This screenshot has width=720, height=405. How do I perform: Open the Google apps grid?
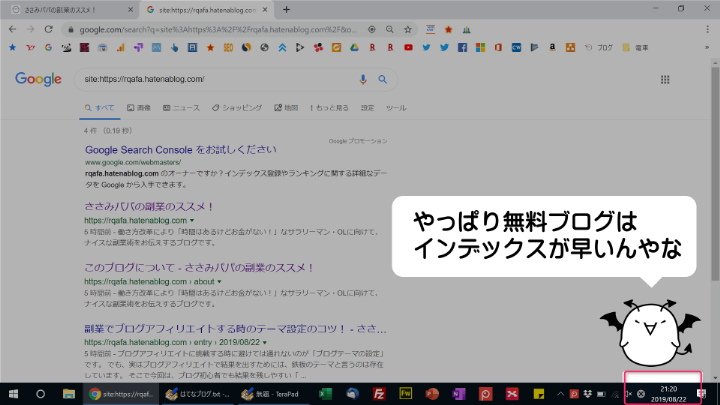[665, 79]
